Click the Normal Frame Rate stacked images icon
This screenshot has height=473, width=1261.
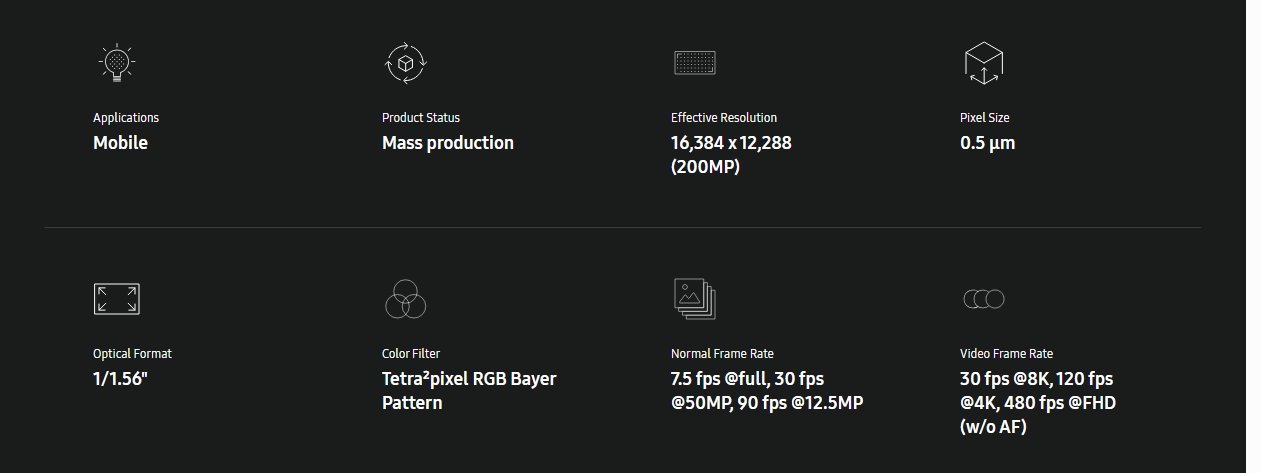coord(694,298)
